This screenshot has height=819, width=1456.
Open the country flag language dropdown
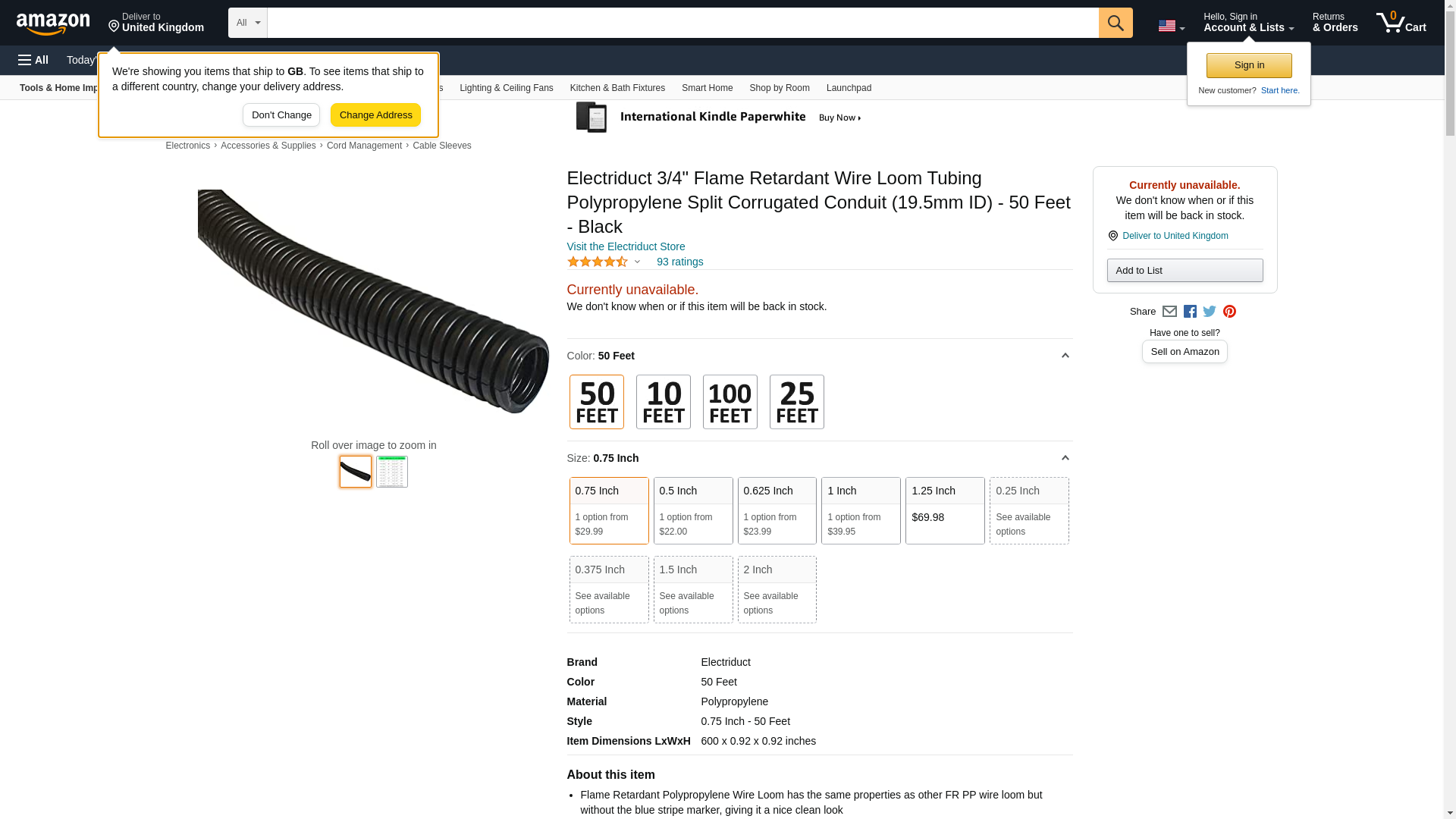1171,26
